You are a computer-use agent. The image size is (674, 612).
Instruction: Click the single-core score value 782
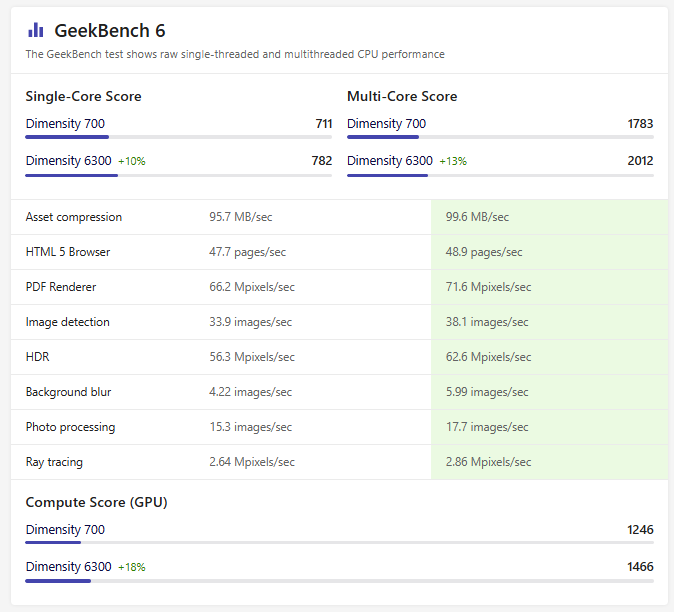(322, 161)
